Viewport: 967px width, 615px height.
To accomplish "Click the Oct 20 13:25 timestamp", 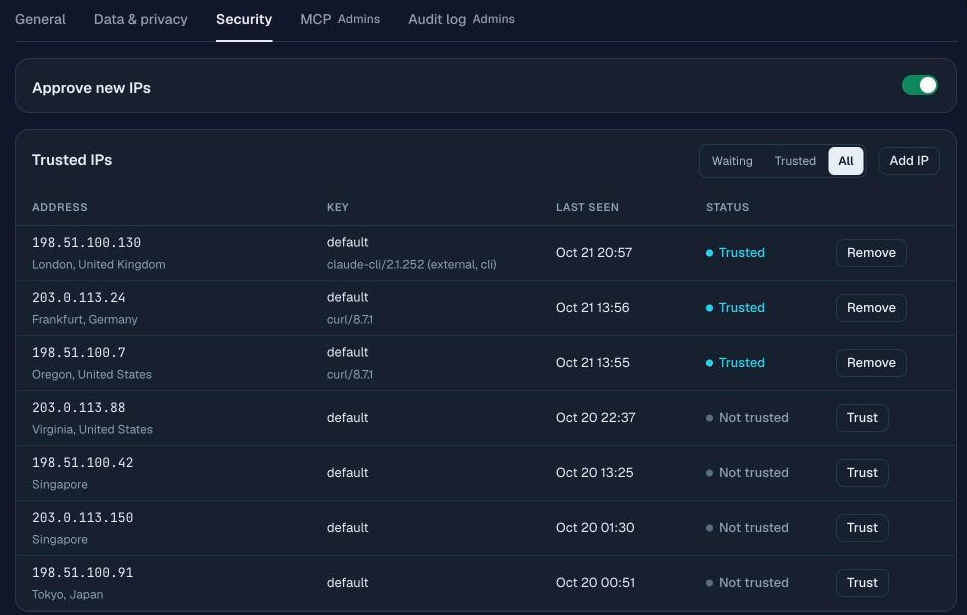I will [x=595, y=473].
